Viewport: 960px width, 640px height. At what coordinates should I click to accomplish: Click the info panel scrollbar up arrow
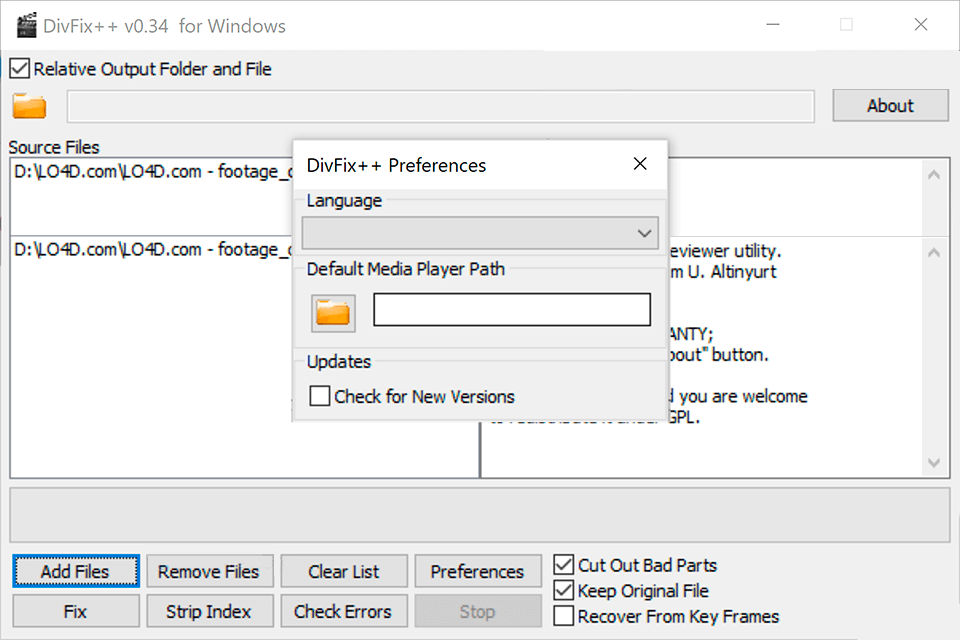point(932,252)
